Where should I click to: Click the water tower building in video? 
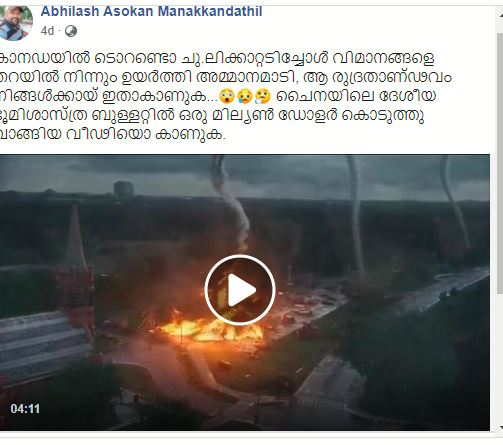pyautogui.click(x=124, y=189)
